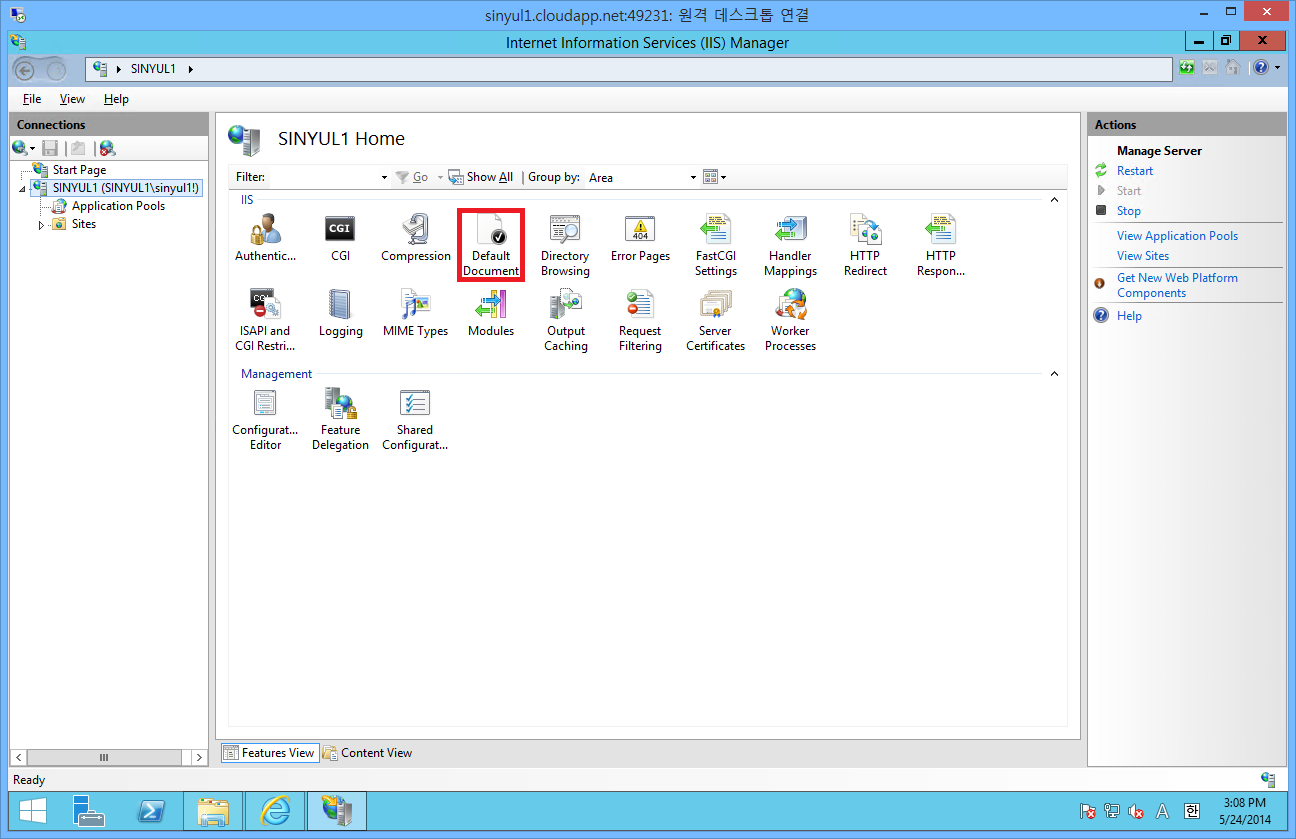Open the CGI feature icon
1296x839 pixels.
click(x=340, y=239)
